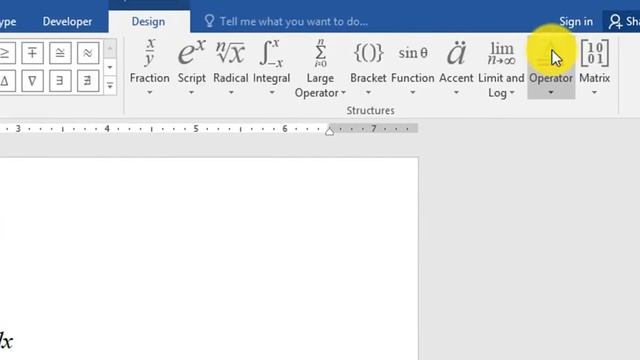Expand the Fraction dropdown arrow
The width and height of the screenshot is (640, 360).
[x=149, y=93]
